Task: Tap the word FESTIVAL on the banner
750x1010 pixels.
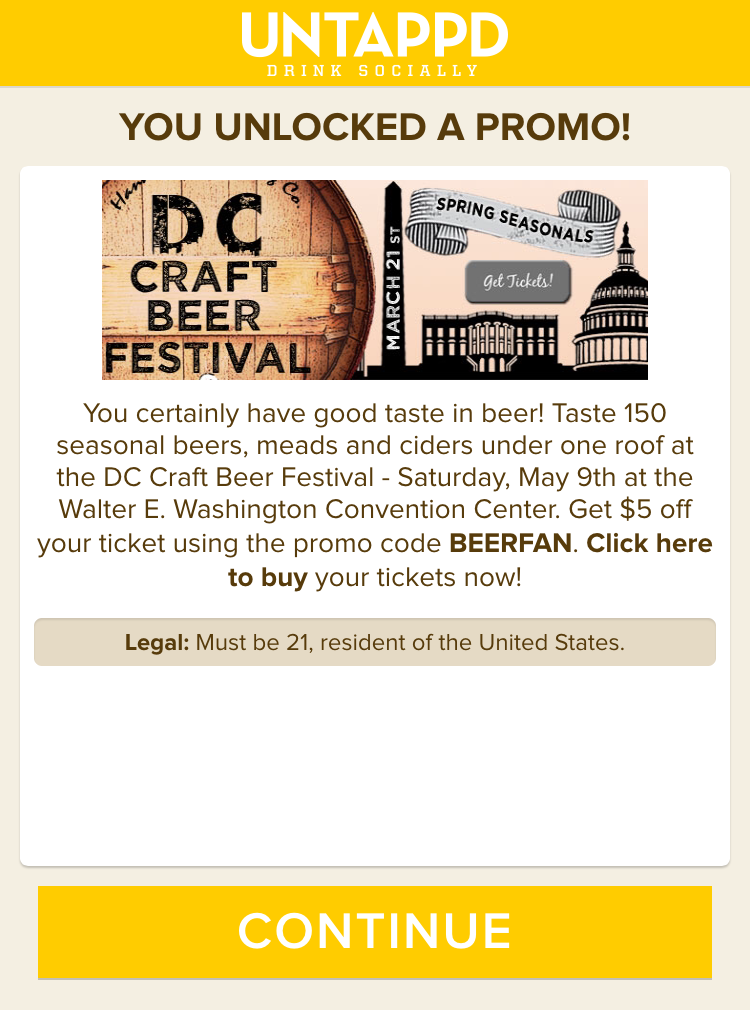Action: click(x=207, y=357)
